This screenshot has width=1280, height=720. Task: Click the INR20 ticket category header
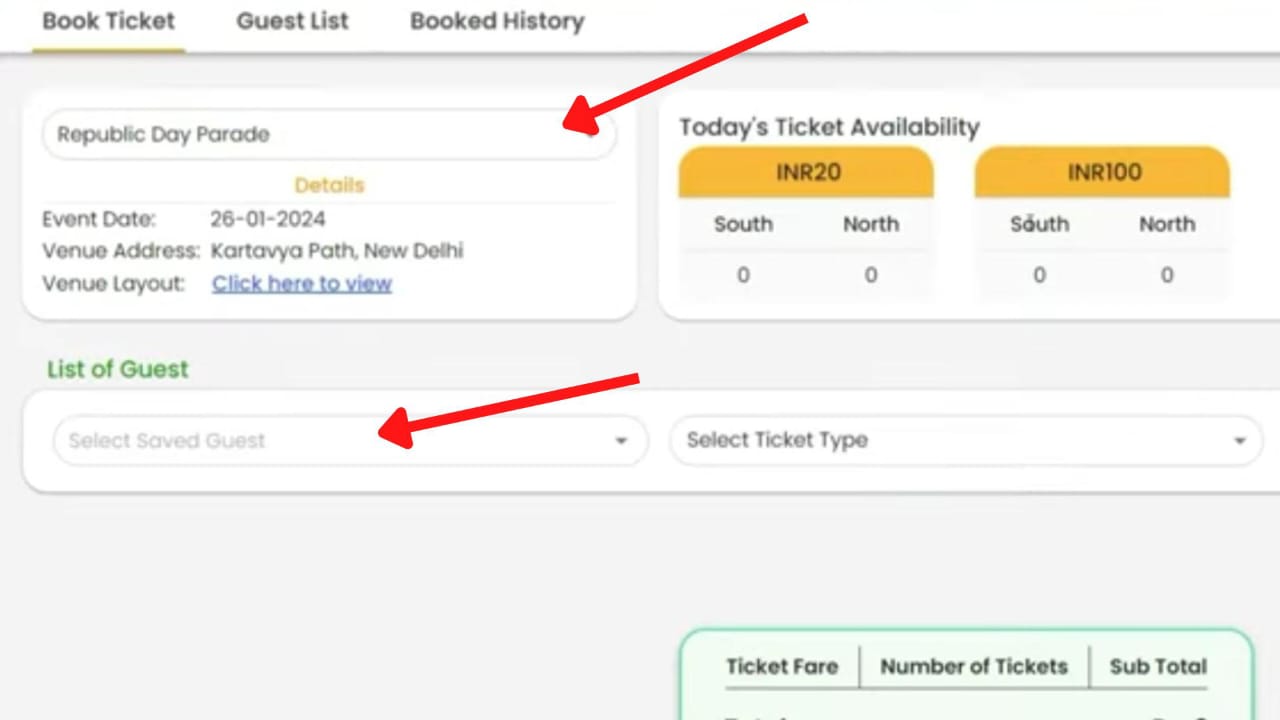pyautogui.click(x=806, y=172)
